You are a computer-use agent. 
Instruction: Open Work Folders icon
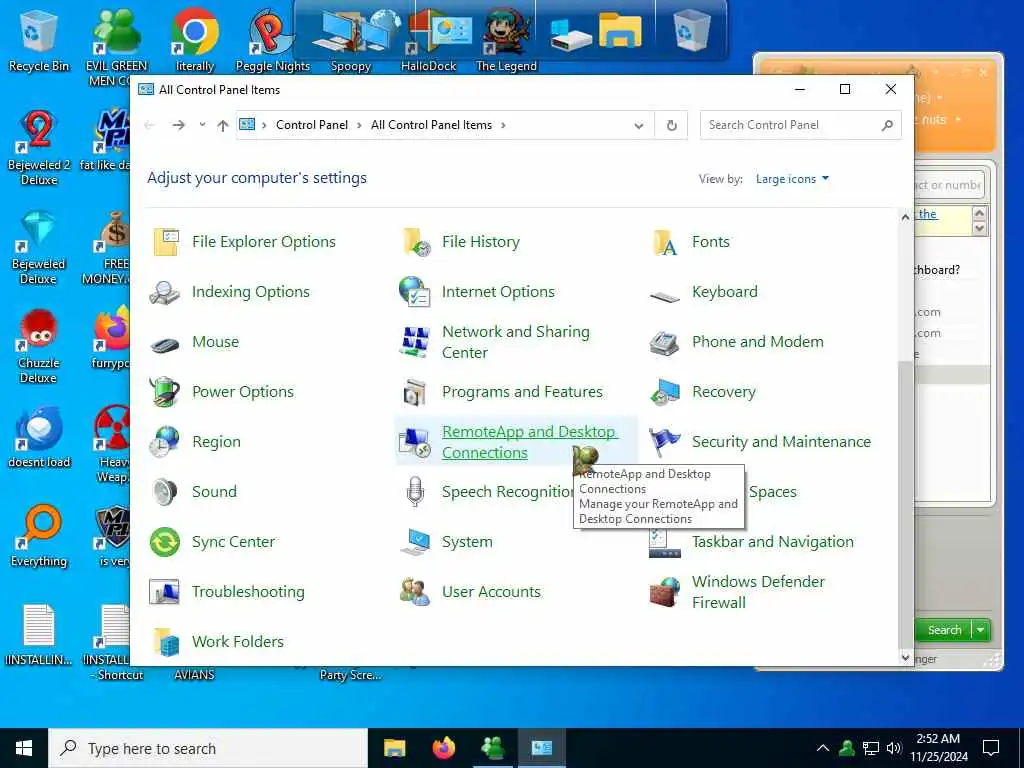tap(165, 642)
